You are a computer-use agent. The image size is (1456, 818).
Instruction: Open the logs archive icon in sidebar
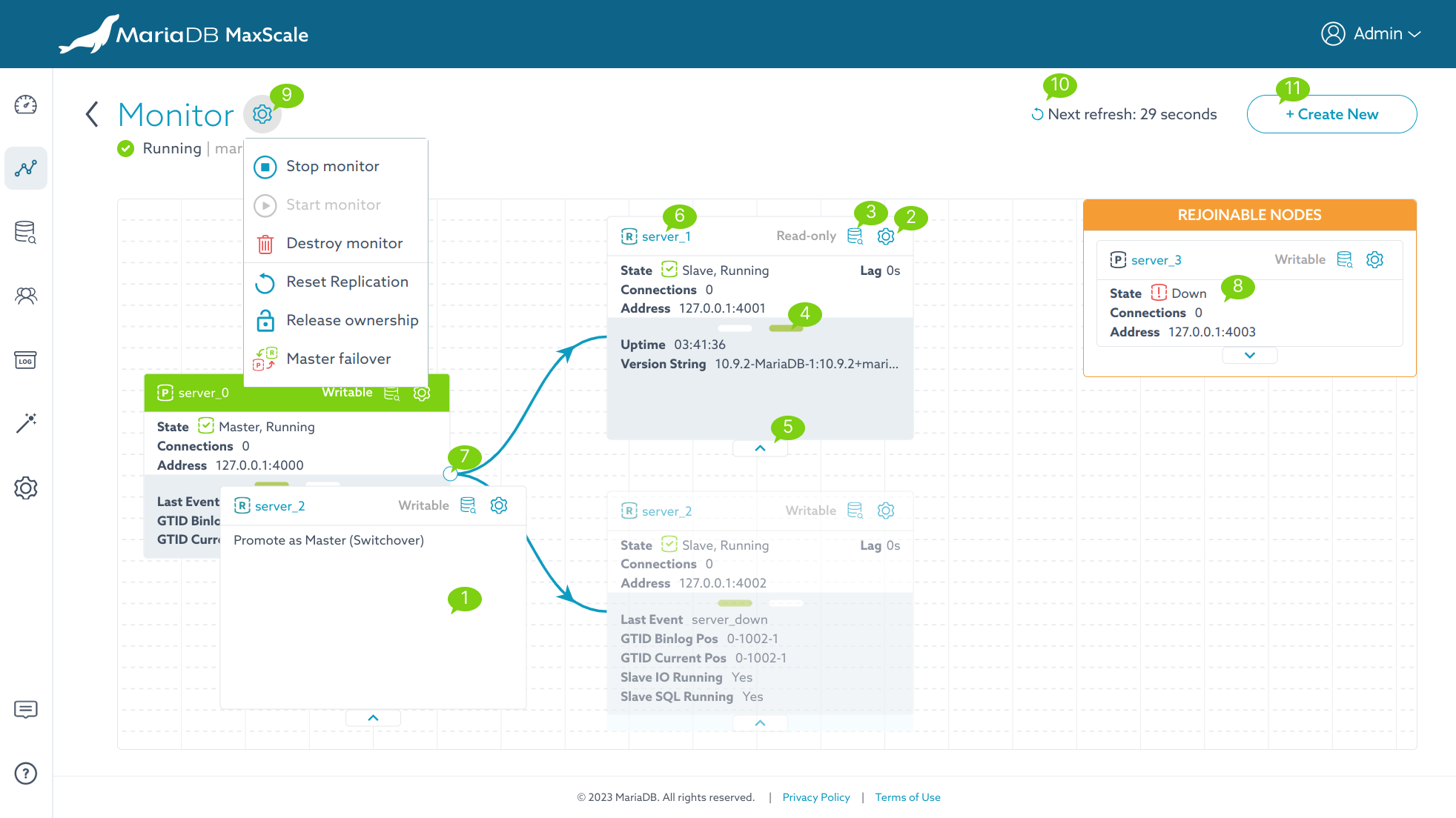26,360
